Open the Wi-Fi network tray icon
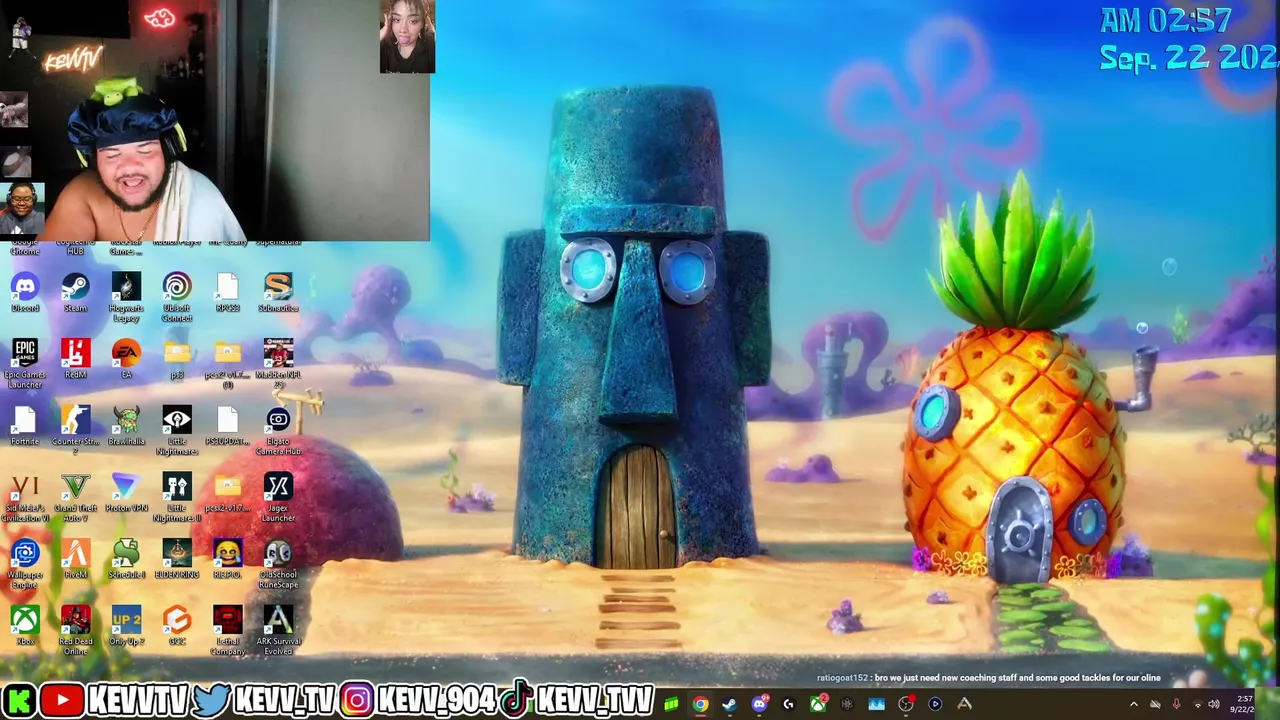 pyautogui.click(x=1197, y=704)
